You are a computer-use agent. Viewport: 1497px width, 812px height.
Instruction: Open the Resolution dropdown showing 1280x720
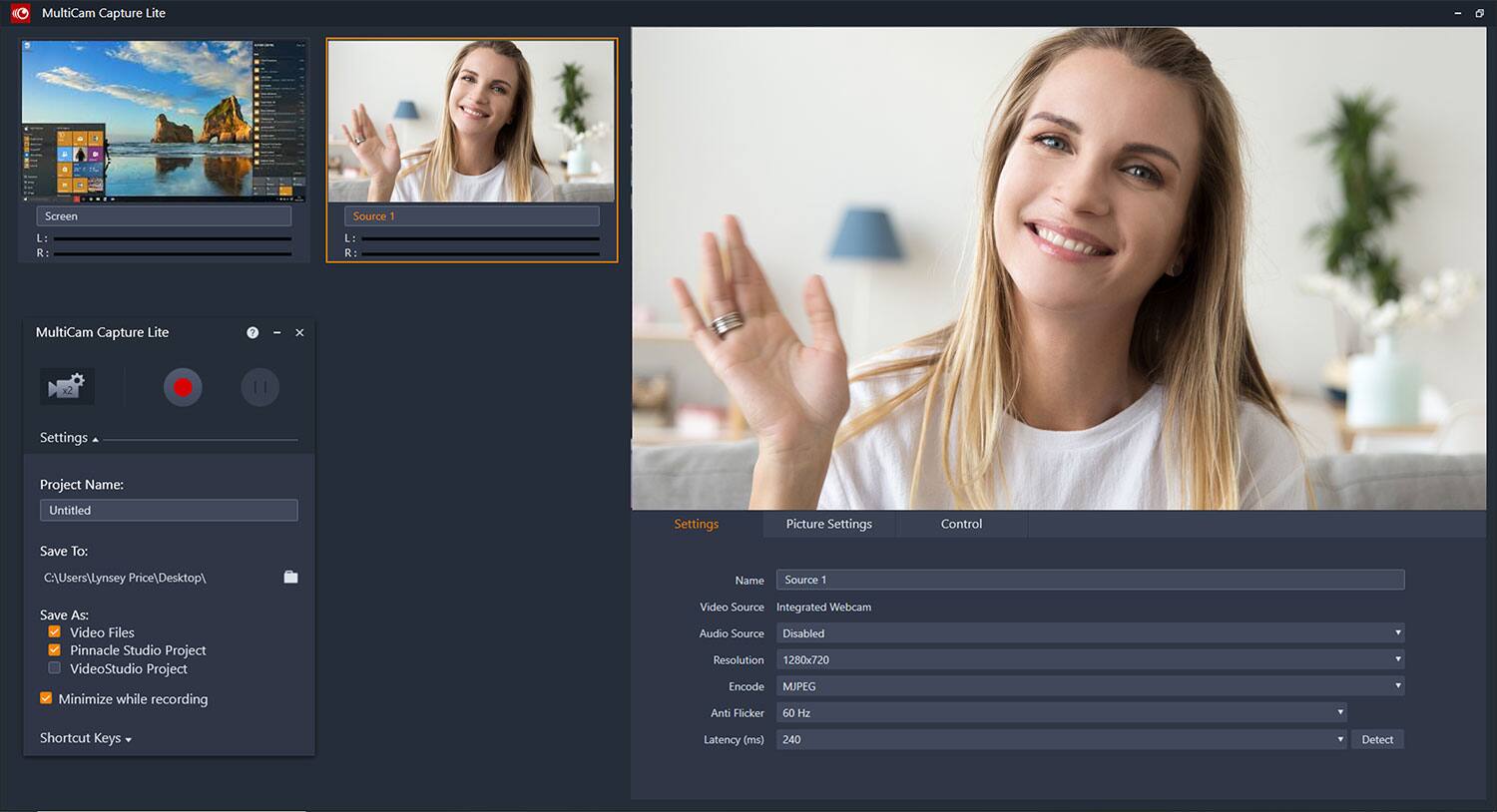pos(1090,659)
